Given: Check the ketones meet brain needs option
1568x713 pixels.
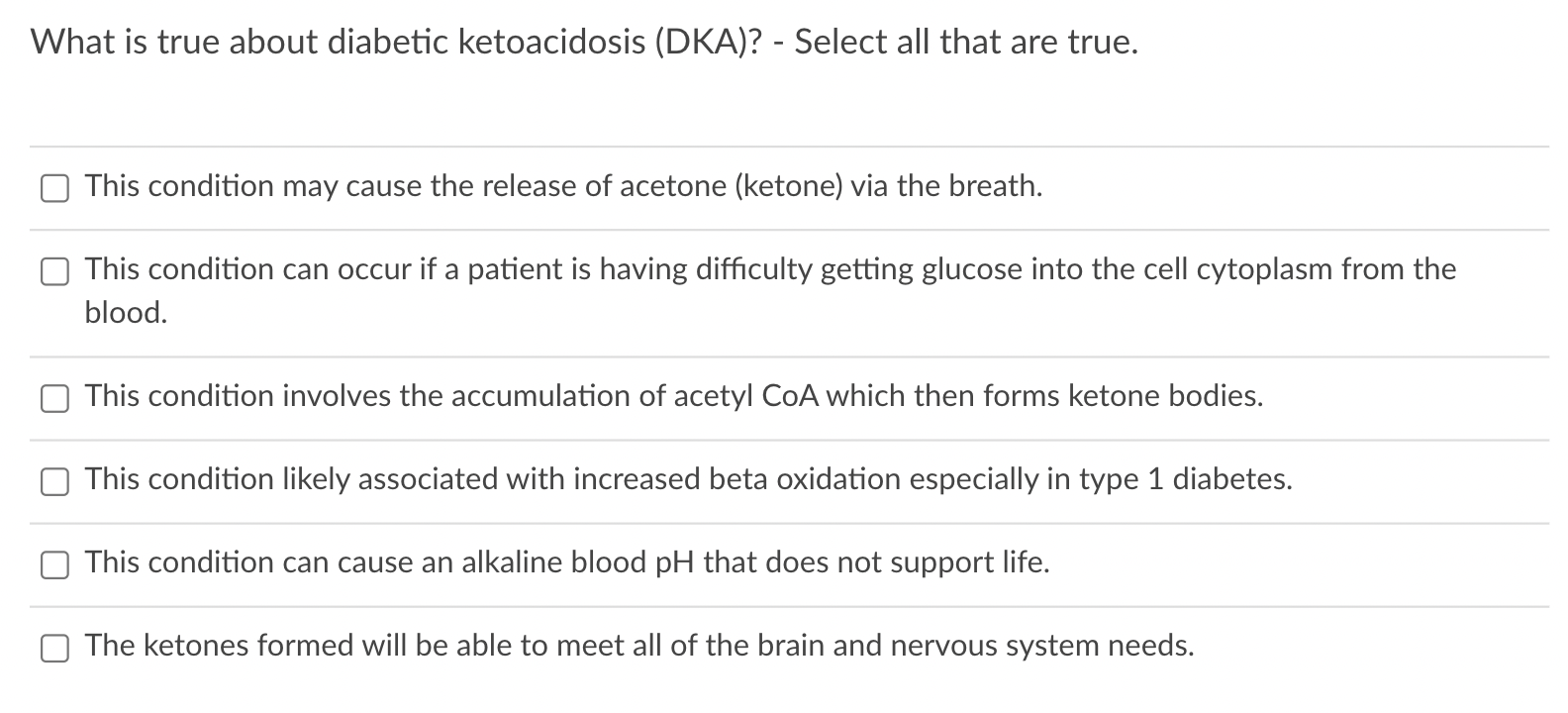Looking at the screenshot, I should tap(55, 648).
